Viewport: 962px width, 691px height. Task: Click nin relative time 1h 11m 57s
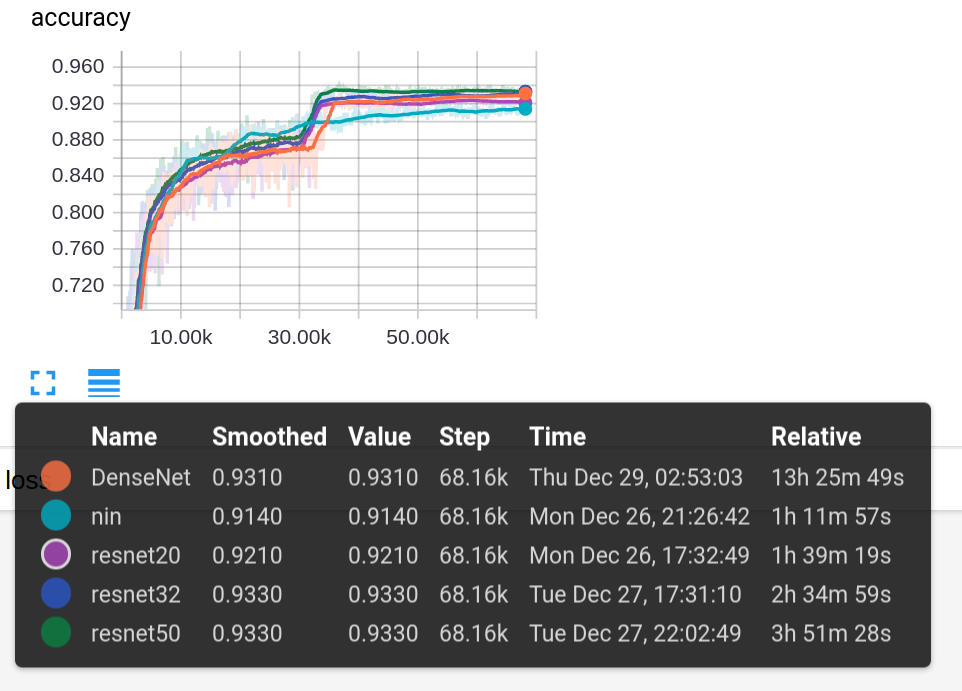pos(831,517)
